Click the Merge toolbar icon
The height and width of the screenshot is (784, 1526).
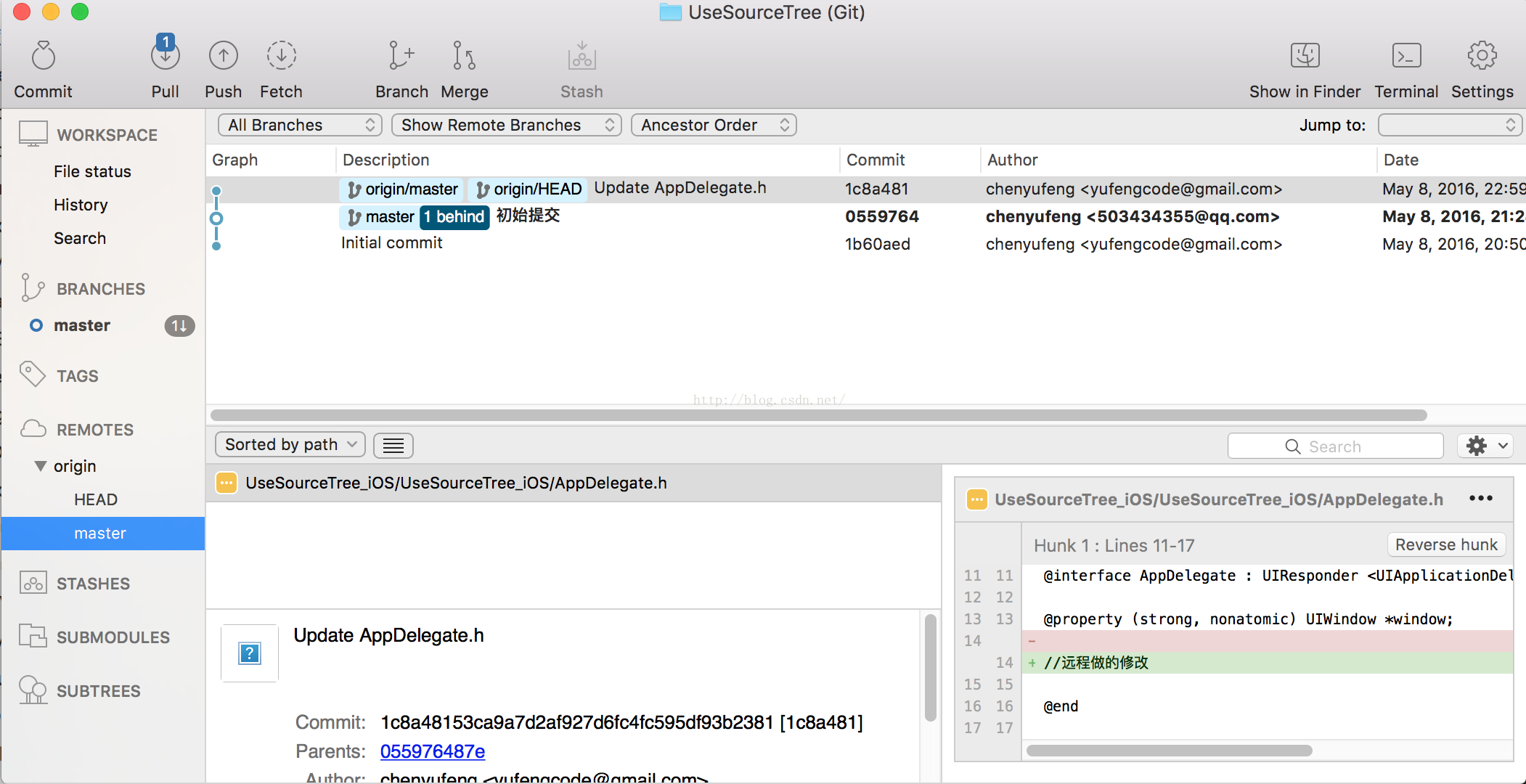[x=464, y=57]
